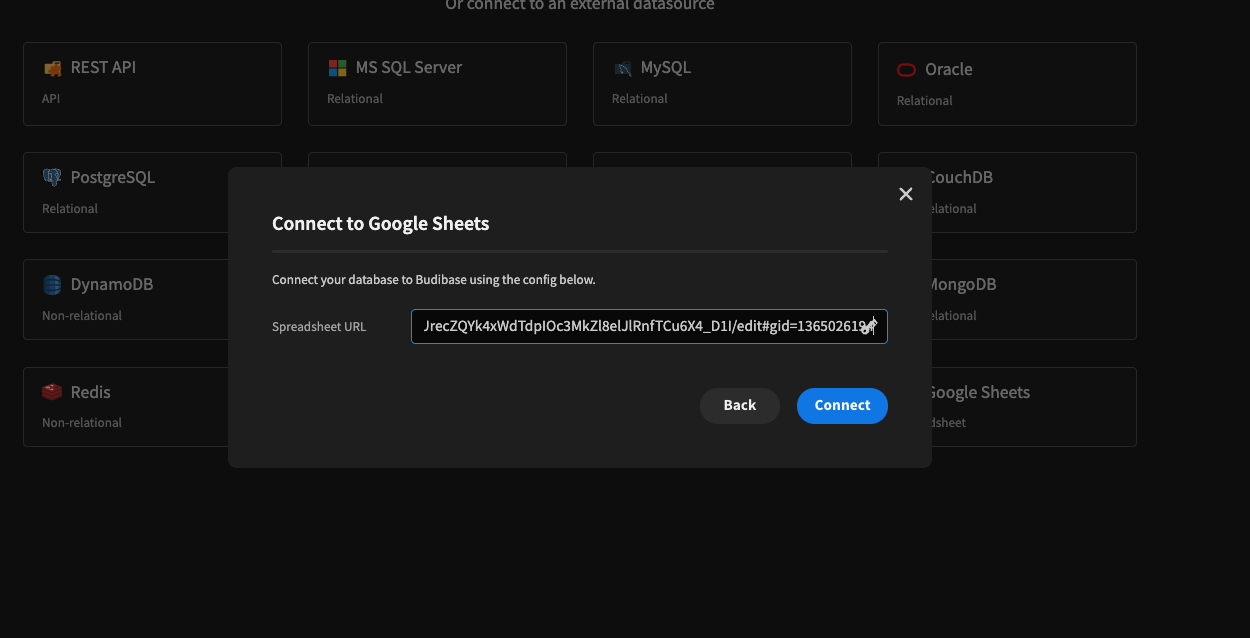Click 'Relational' under Oracle
The width and height of the screenshot is (1250, 638).
pyautogui.click(x=925, y=100)
